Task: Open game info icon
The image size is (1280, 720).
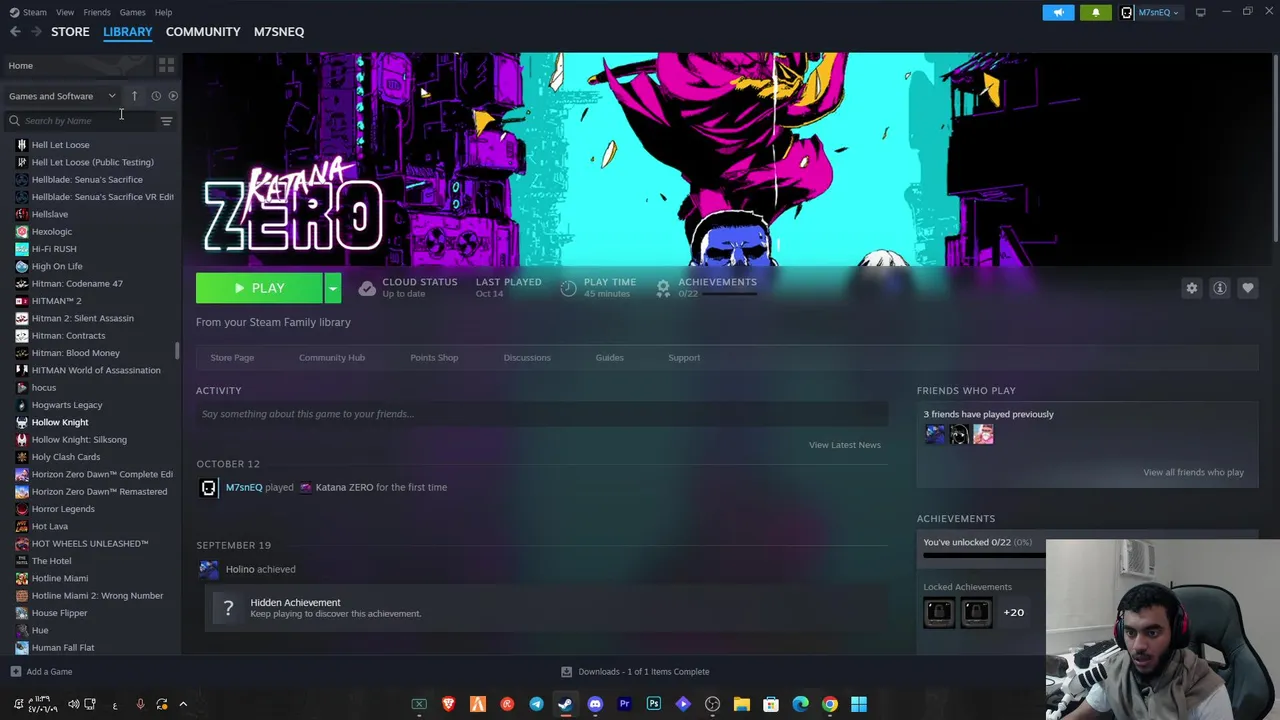Action: (x=1220, y=288)
